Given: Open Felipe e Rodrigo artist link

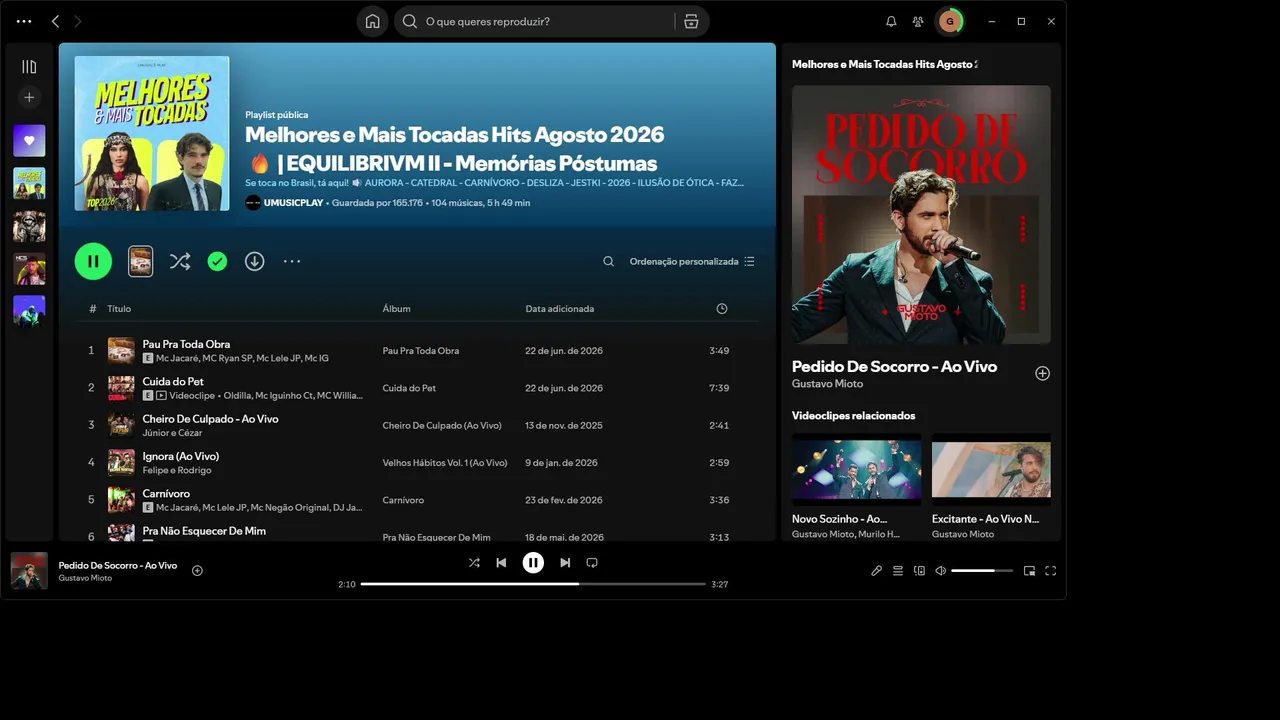Looking at the screenshot, I should (x=177, y=470).
